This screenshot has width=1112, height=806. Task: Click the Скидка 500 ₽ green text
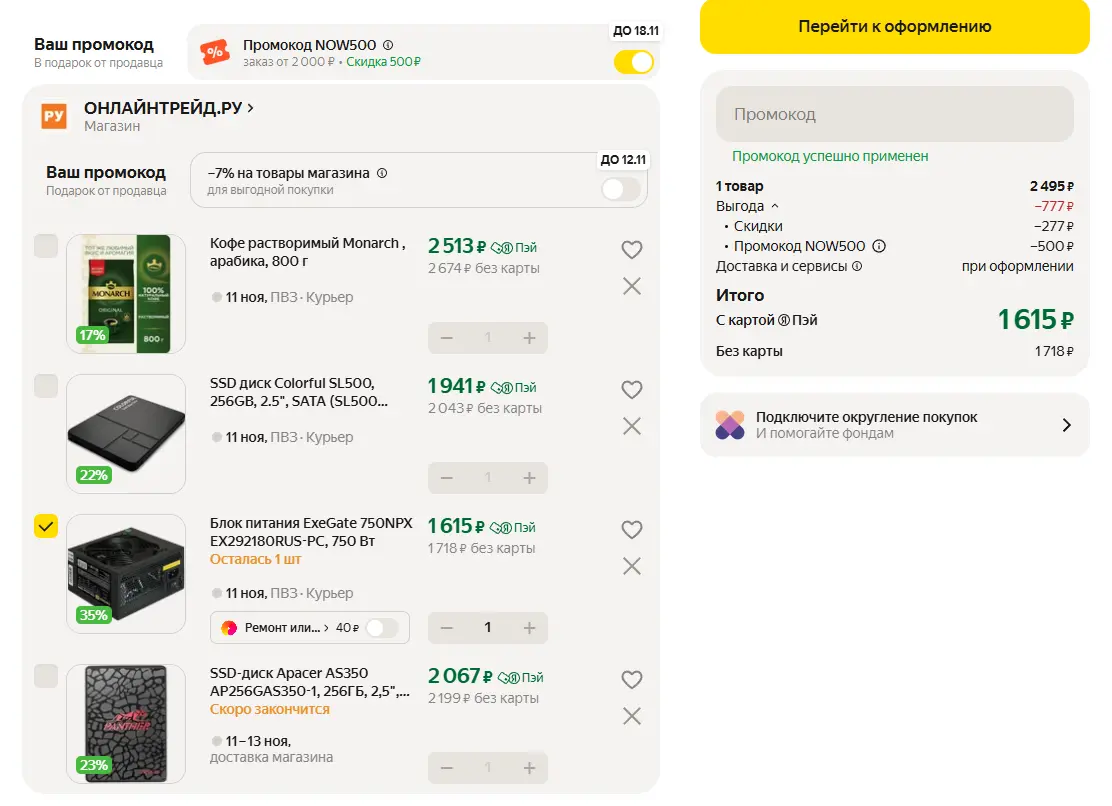click(x=383, y=62)
